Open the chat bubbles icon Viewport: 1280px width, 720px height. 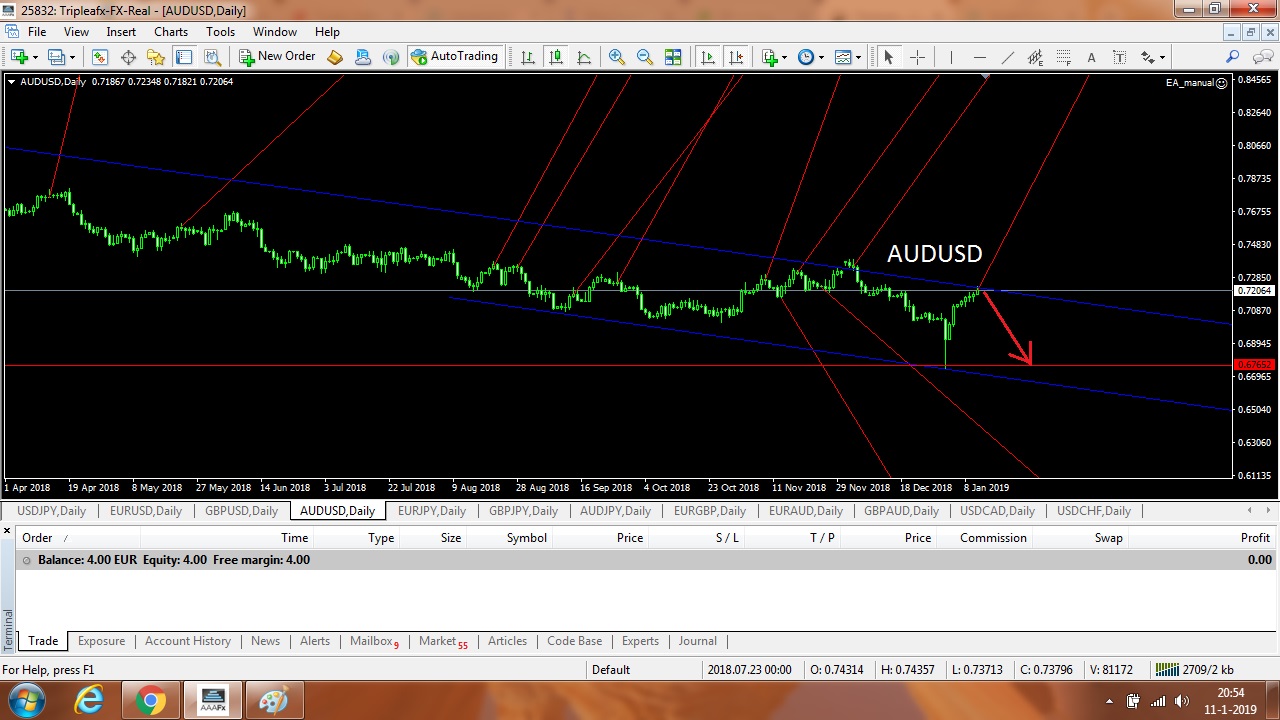pos(1261,57)
